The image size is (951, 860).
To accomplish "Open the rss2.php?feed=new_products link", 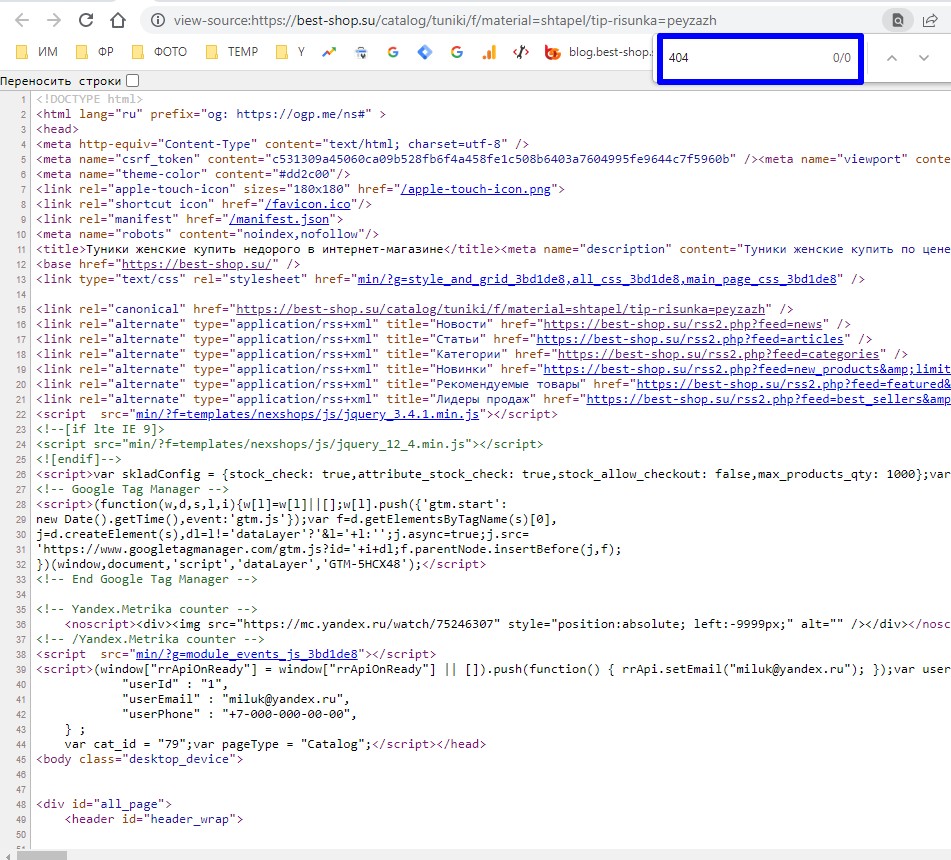I will 747,369.
